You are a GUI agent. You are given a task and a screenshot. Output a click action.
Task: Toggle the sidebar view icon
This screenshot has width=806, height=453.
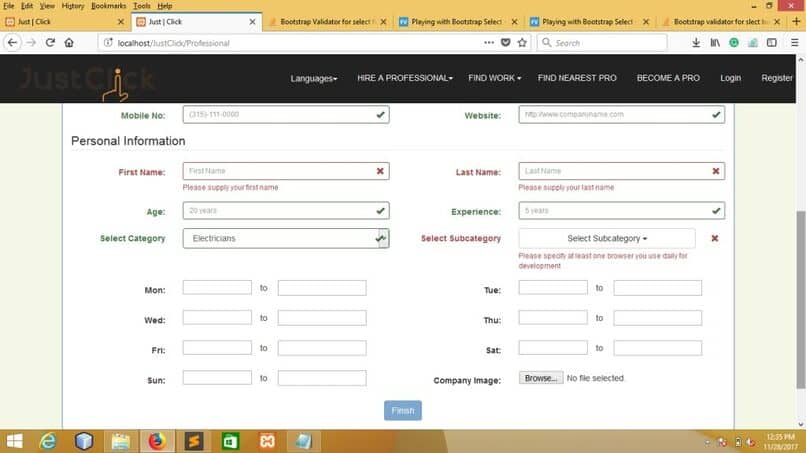pyautogui.click(x=772, y=43)
